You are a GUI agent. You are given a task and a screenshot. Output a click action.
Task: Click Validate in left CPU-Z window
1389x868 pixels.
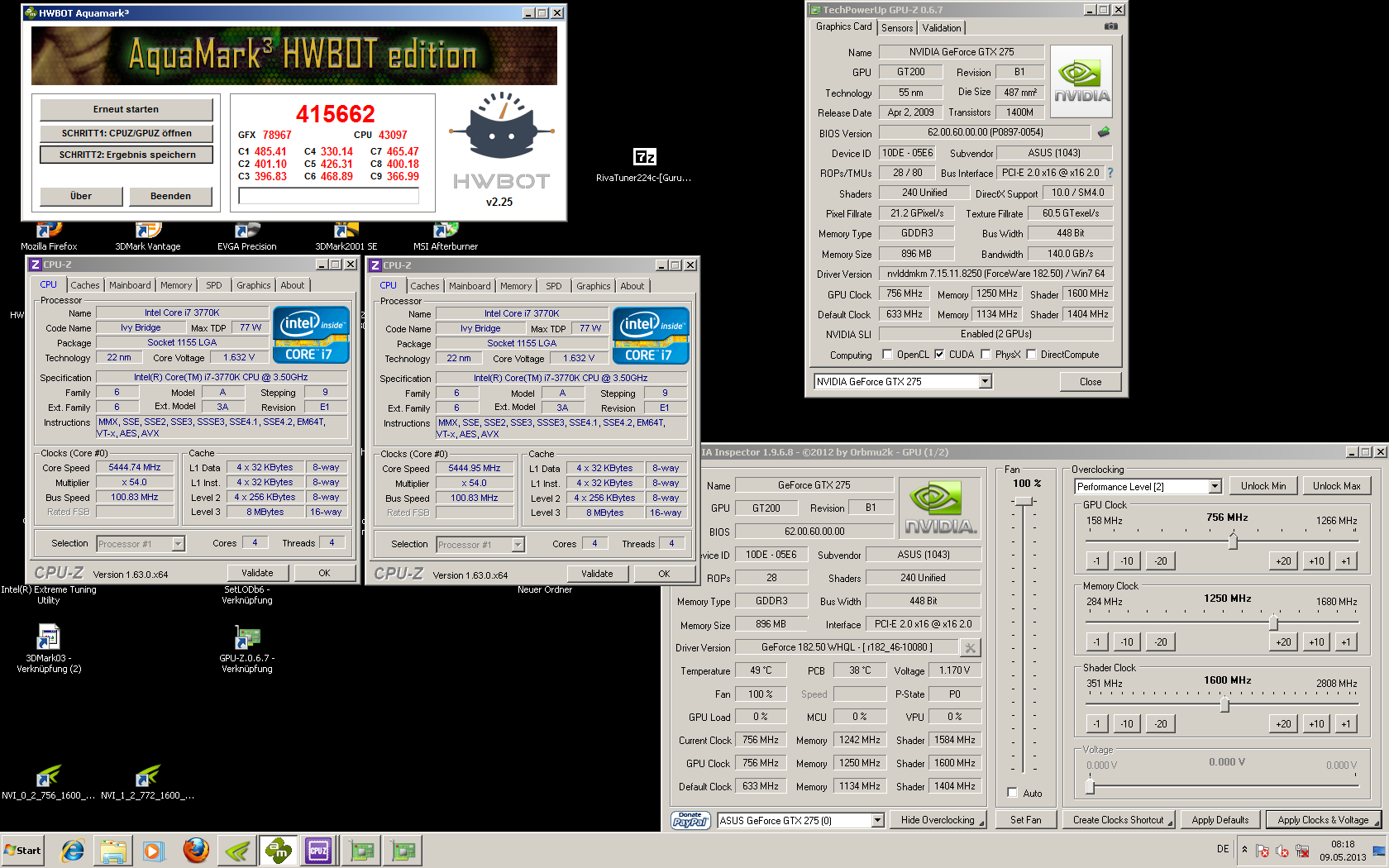tap(257, 573)
